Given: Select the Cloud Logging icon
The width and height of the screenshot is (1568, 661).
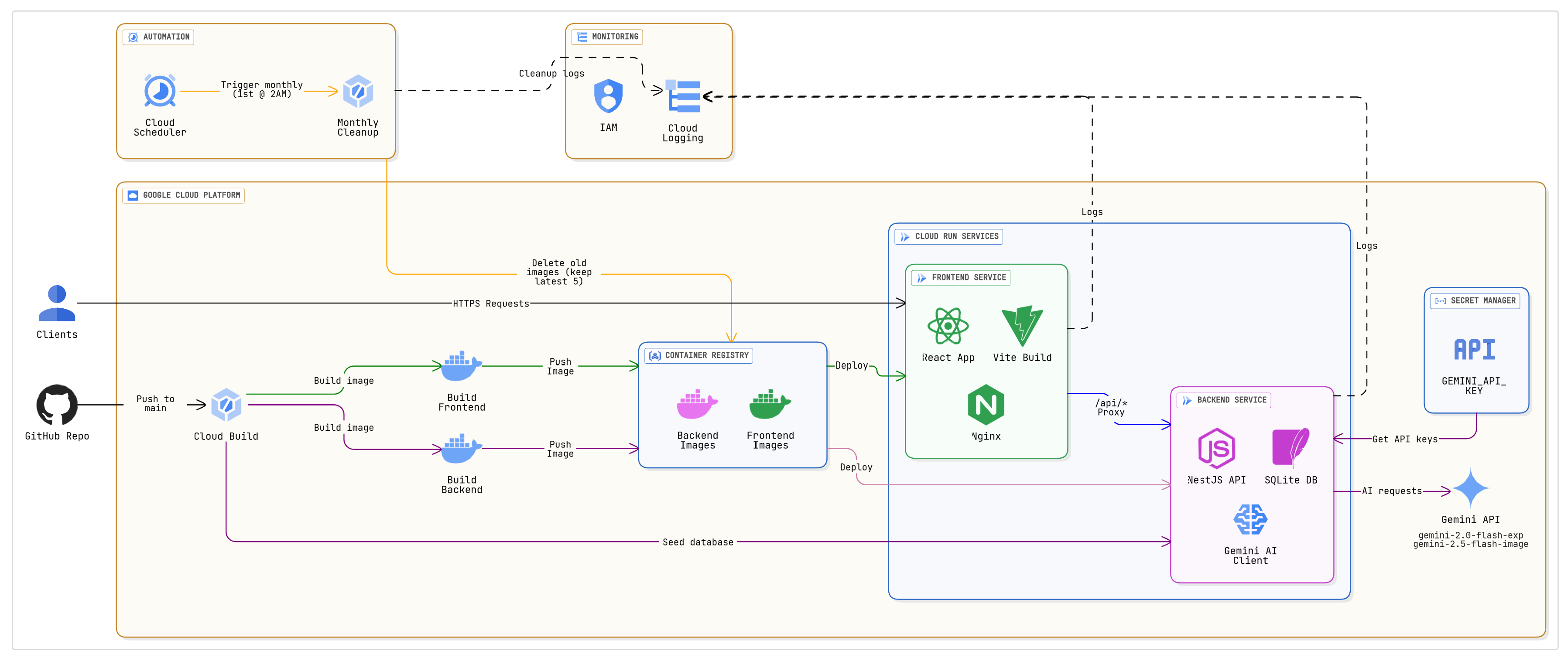Looking at the screenshot, I should [x=683, y=96].
